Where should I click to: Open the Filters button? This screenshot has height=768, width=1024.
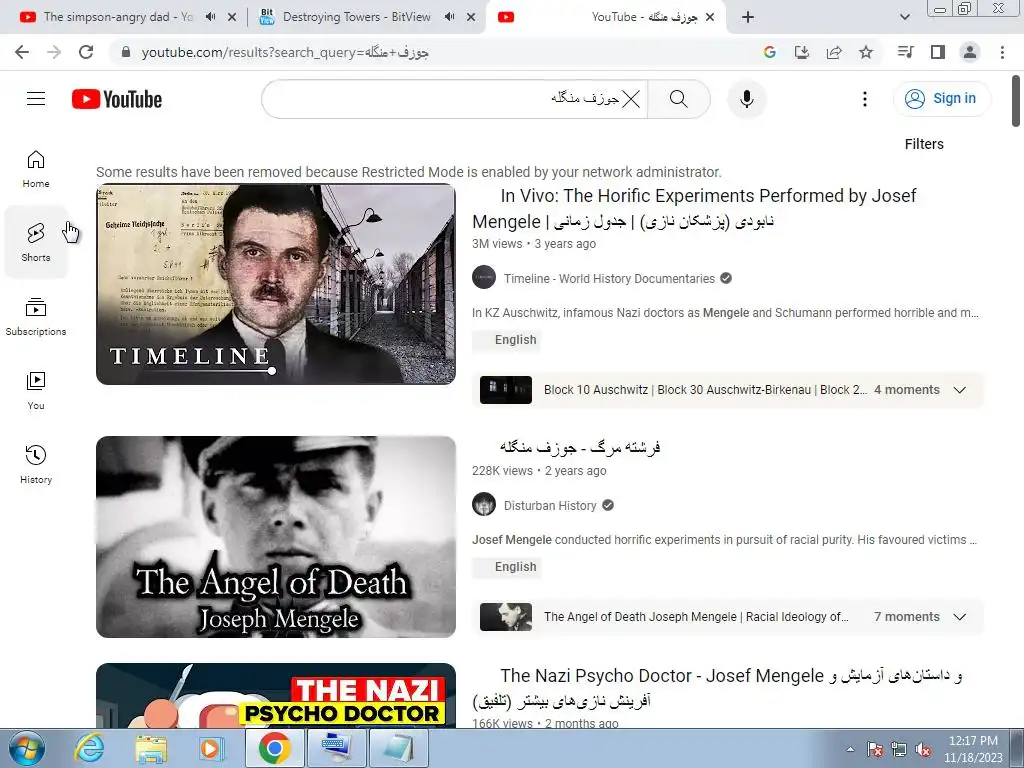924,144
